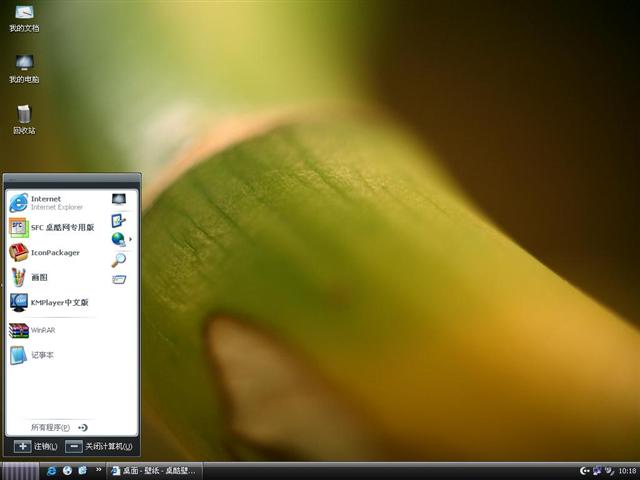
Task: Click the third quick launch icon
Action: (83, 471)
